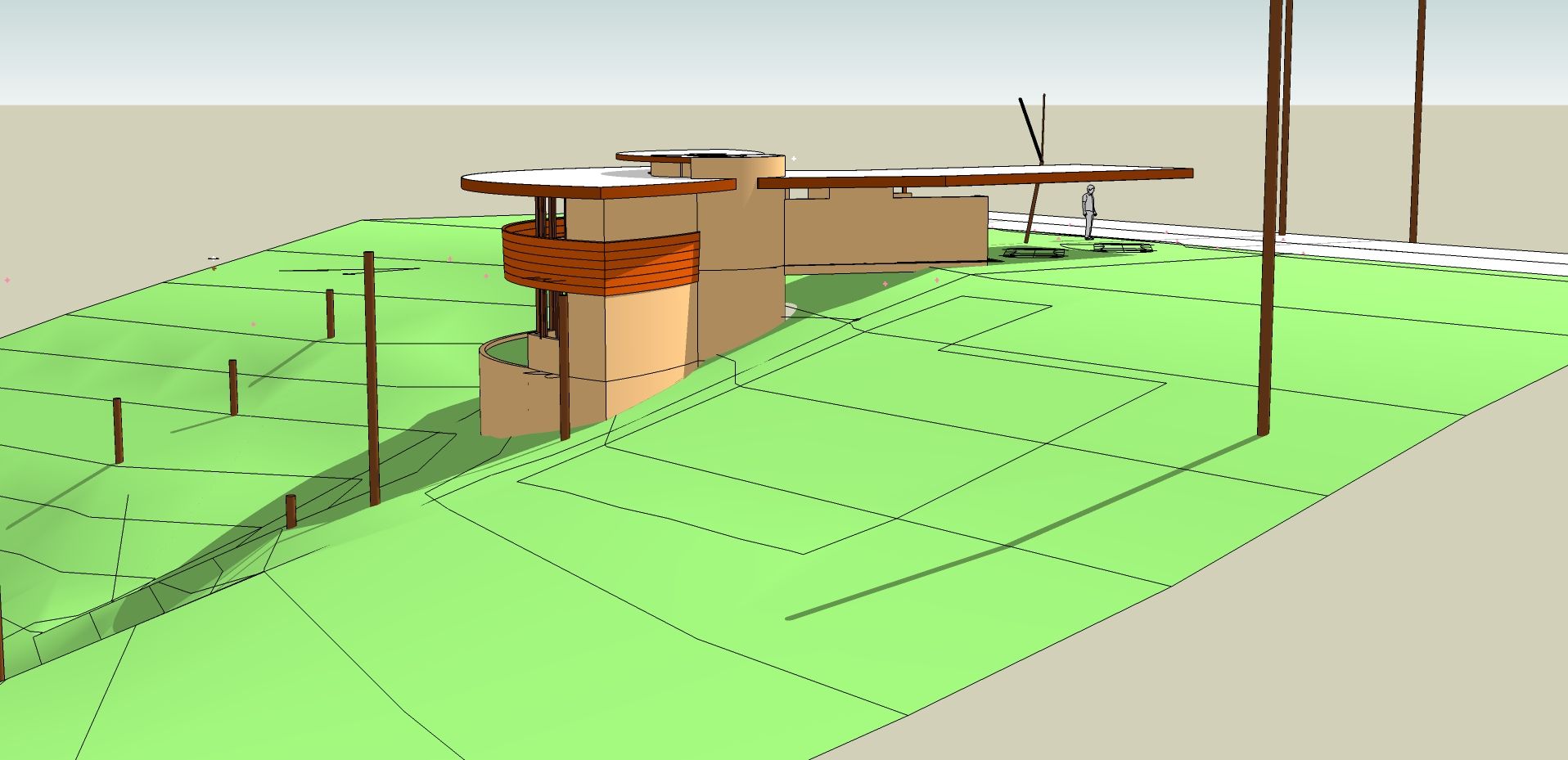Select the short post farthest up the hill
Screen dimensions: 1568x760
330,313
